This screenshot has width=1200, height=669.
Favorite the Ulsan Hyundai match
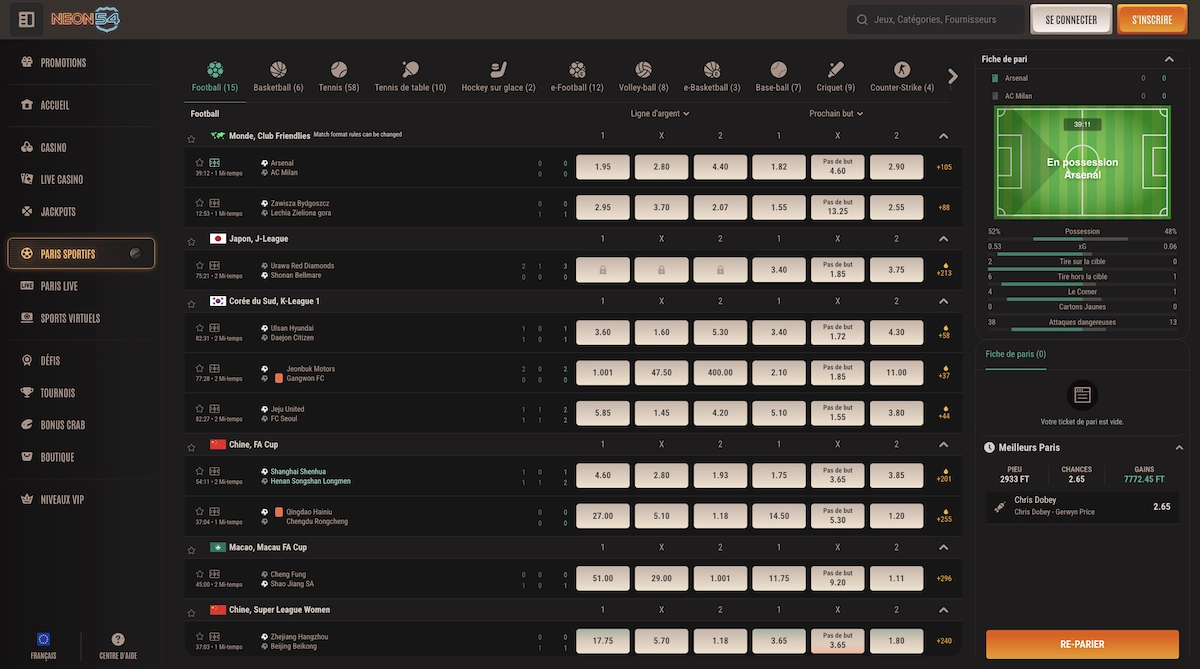tap(200, 327)
